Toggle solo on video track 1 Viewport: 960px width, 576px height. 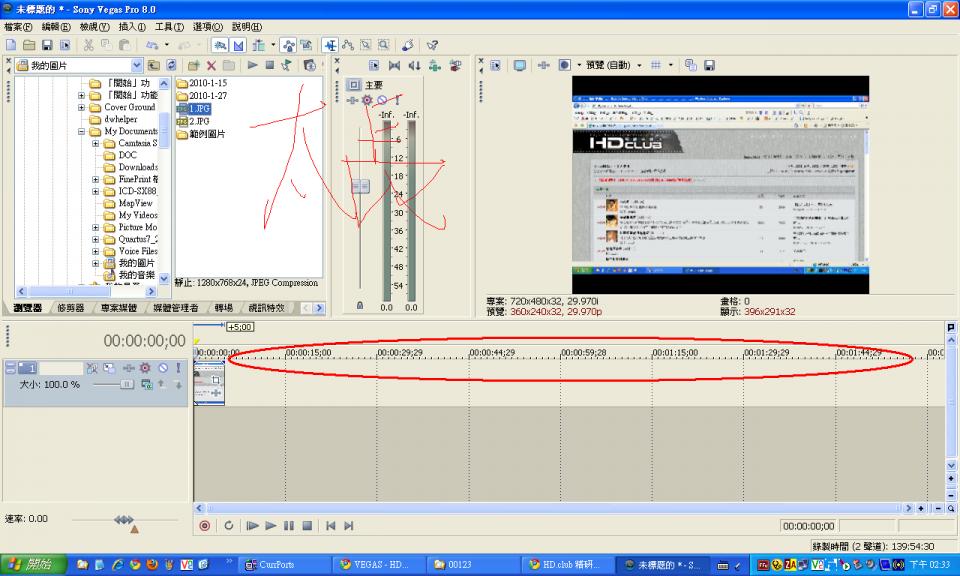(179, 368)
